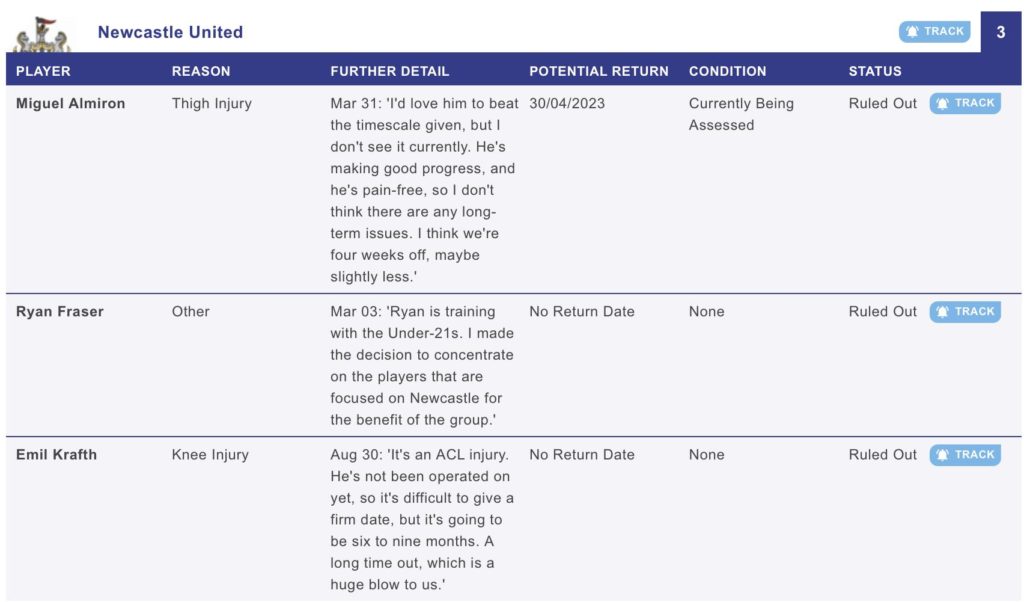Sort by the Reason column header
The height and width of the screenshot is (602, 1024).
(201, 71)
